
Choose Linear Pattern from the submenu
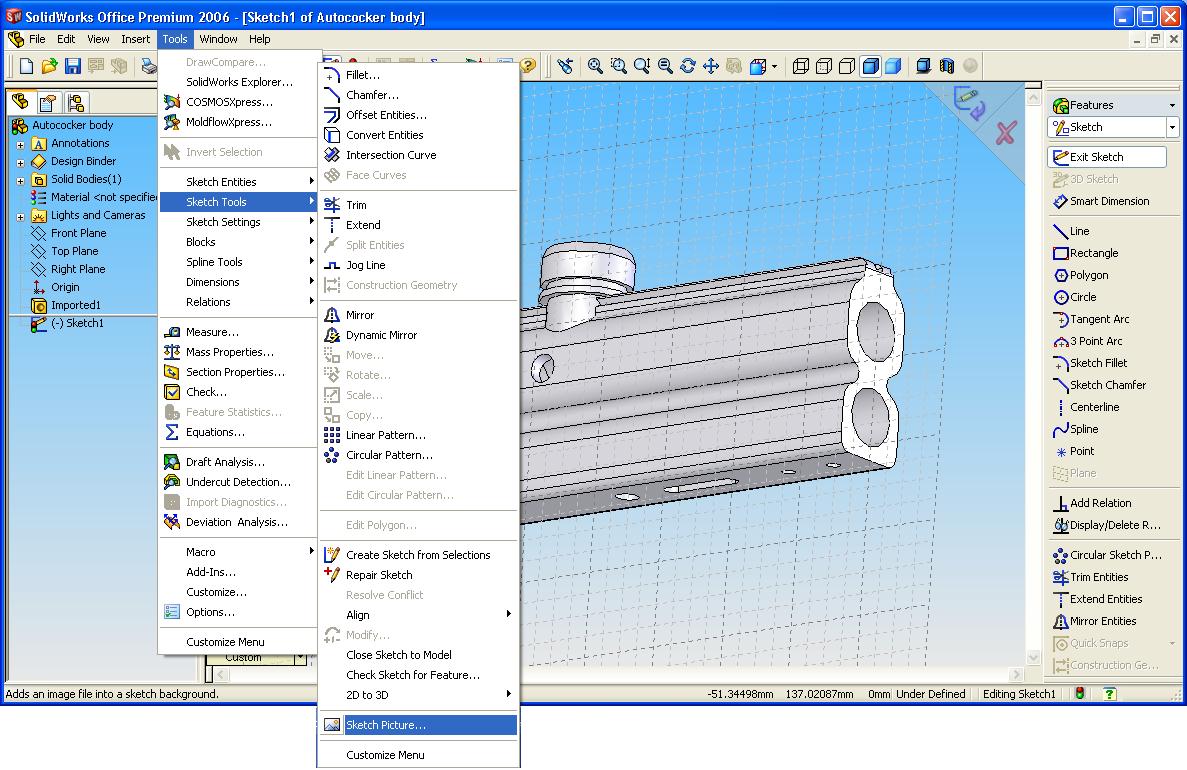point(419,435)
